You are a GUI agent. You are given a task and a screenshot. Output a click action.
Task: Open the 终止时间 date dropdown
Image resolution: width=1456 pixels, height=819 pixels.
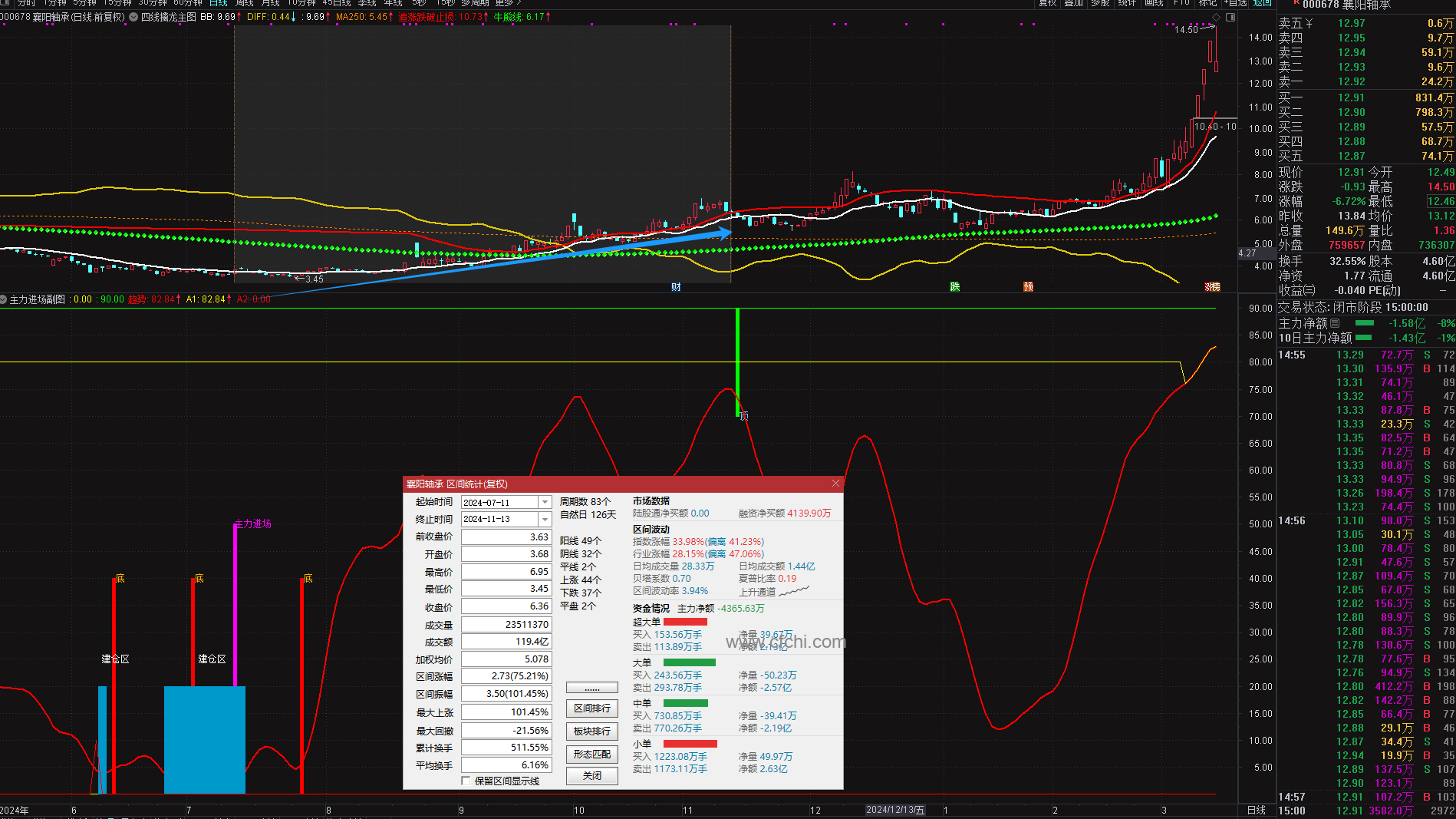[545, 520]
